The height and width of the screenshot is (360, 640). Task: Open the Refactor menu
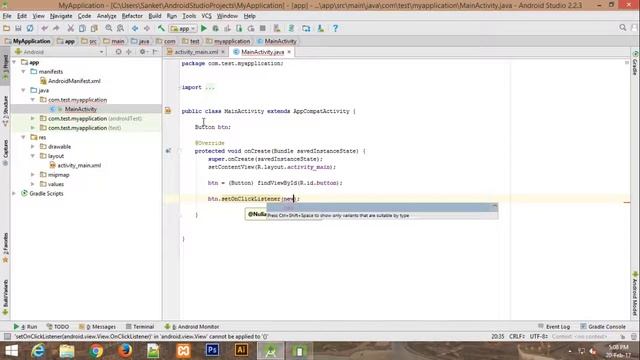coord(132,16)
